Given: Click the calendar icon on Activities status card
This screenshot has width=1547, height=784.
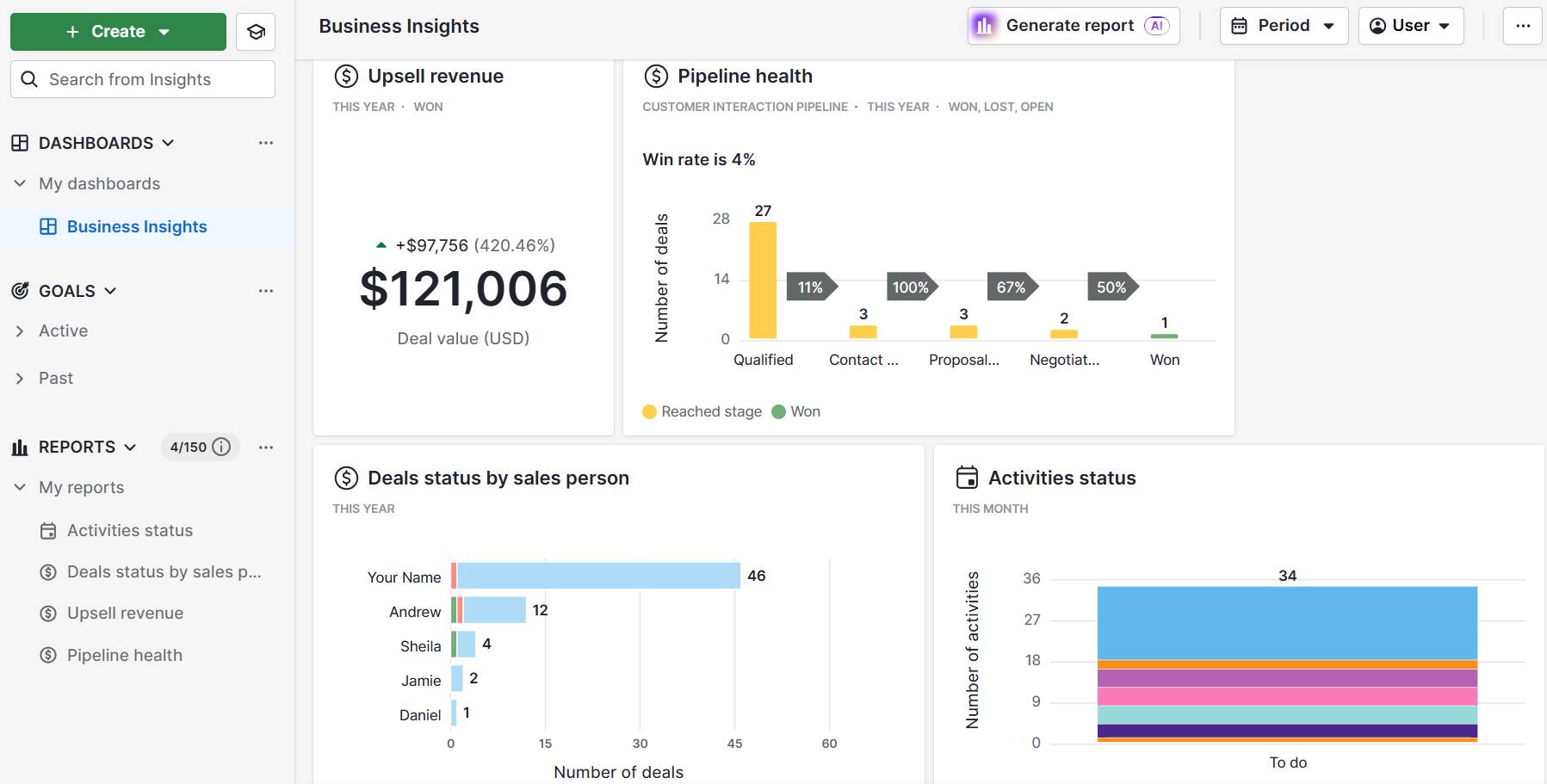Looking at the screenshot, I should tap(968, 477).
